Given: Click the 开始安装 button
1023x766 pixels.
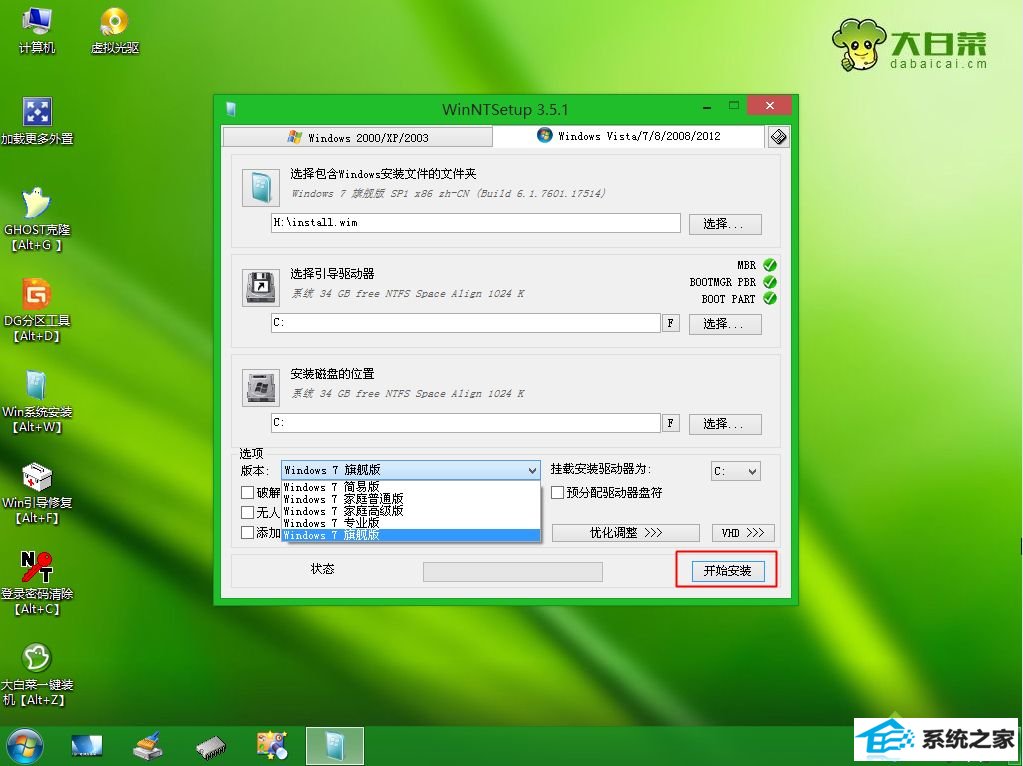Looking at the screenshot, I should pyautogui.click(x=726, y=571).
